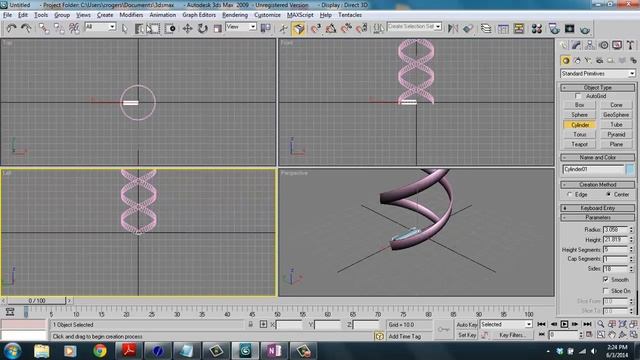Click the time slider 0 / 100

coord(37,300)
